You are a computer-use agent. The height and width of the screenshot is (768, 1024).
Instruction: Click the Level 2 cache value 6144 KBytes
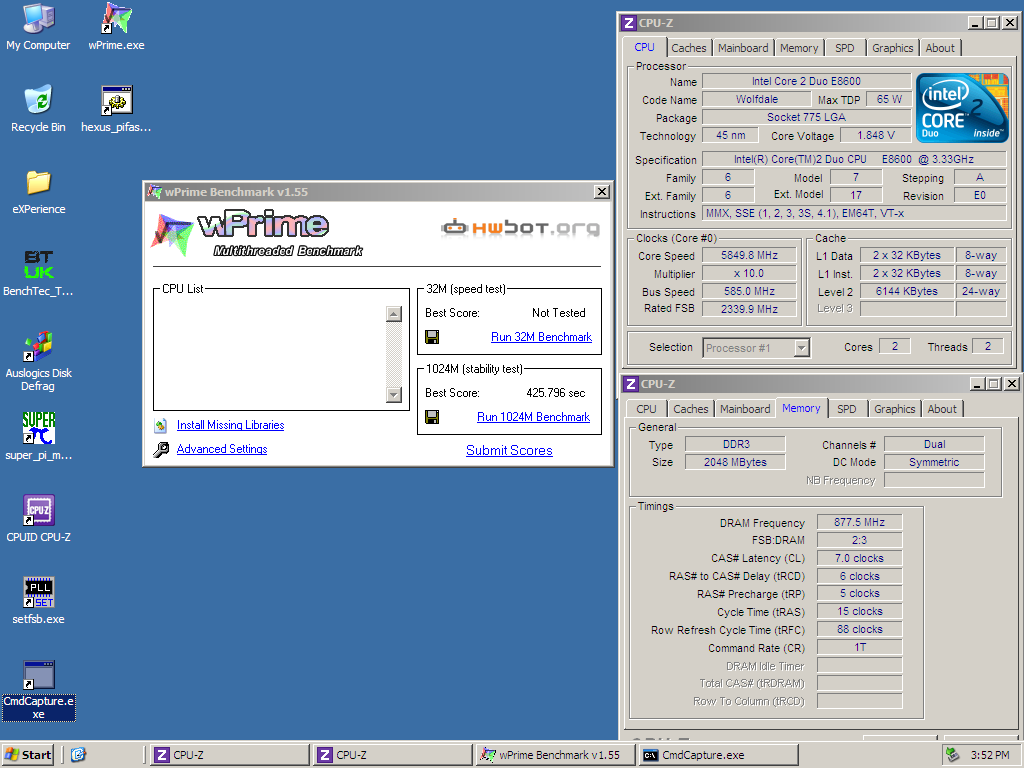click(x=906, y=291)
